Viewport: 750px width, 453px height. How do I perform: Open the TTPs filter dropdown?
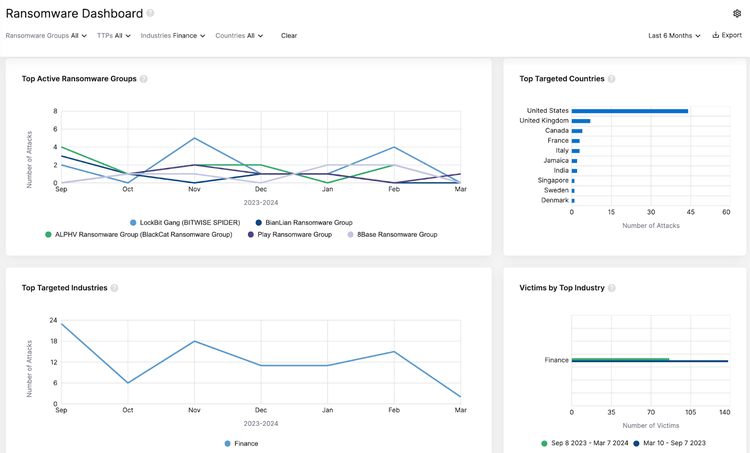tap(114, 36)
